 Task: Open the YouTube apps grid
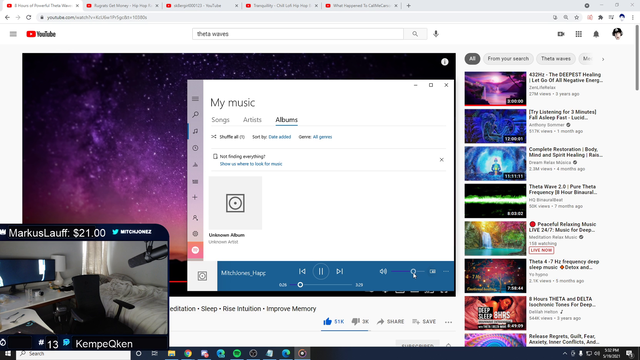tap(578, 34)
